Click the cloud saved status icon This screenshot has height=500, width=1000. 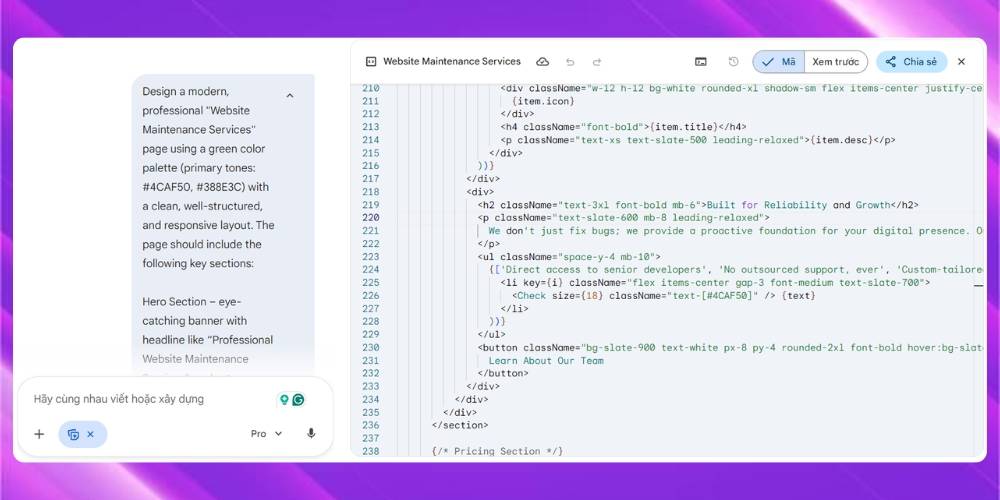543,62
